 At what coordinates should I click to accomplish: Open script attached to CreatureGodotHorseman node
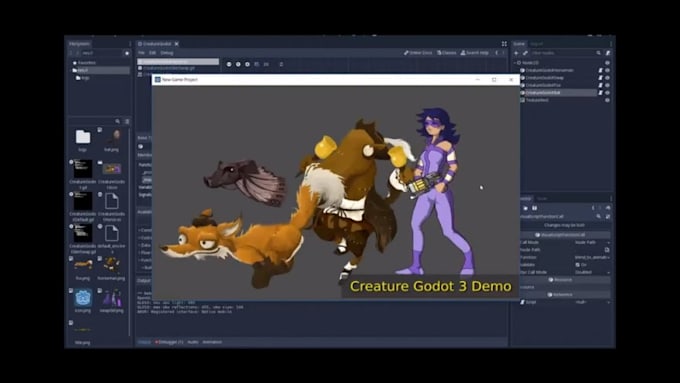[x=601, y=70]
